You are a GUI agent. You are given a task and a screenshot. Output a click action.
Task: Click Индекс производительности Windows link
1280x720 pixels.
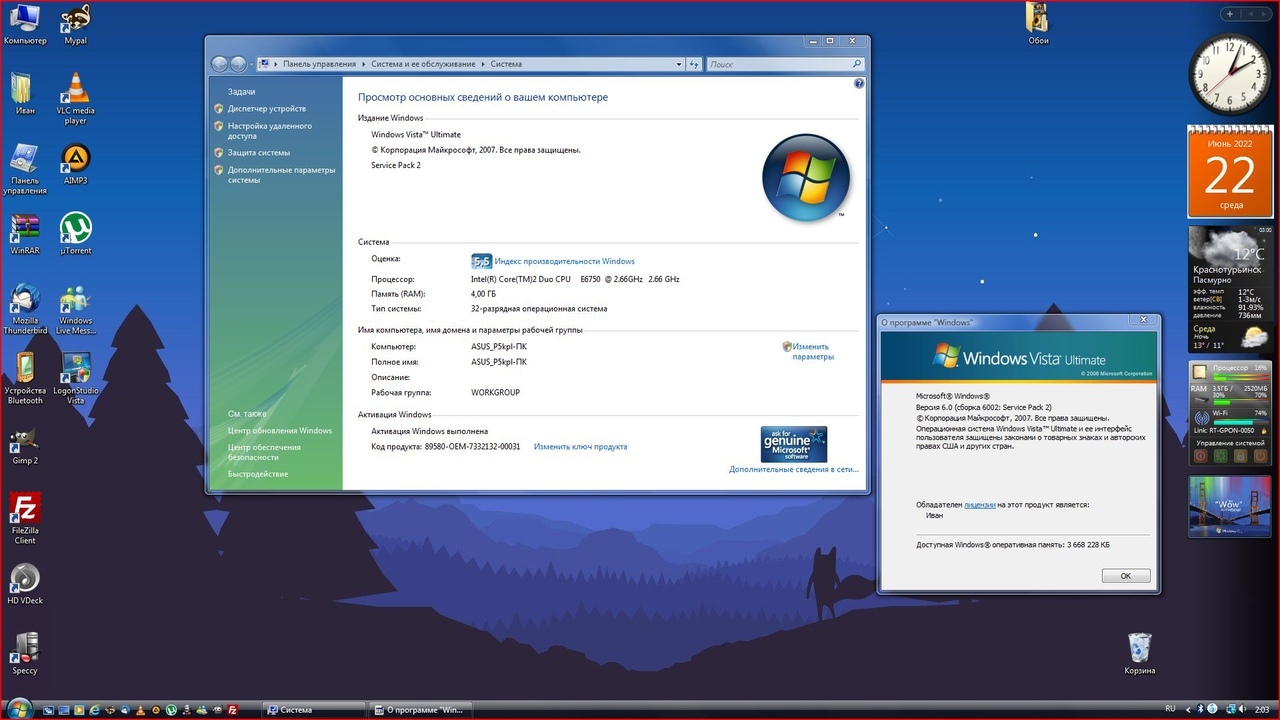pos(565,262)
